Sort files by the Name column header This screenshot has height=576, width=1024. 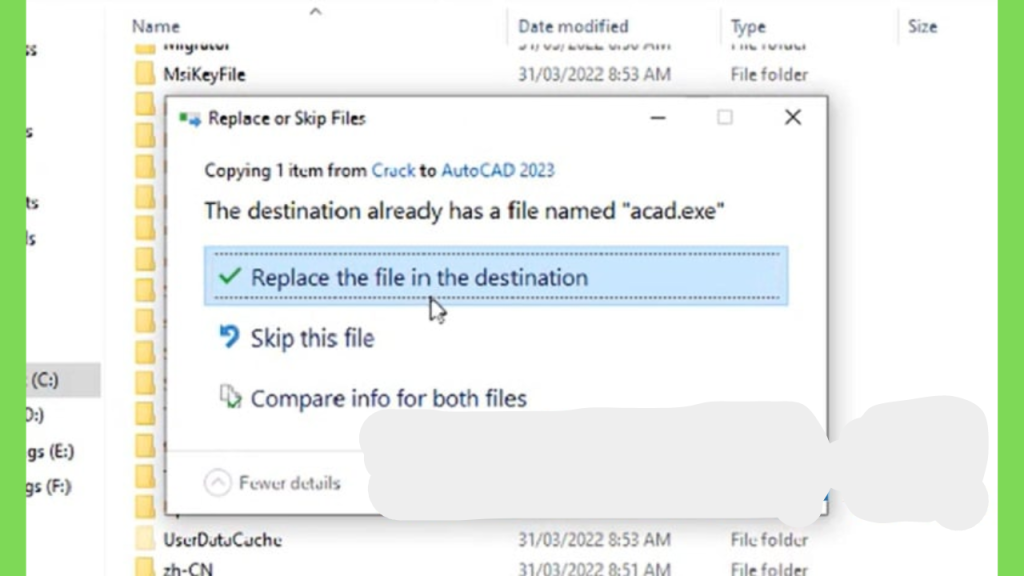pos(155,27)
